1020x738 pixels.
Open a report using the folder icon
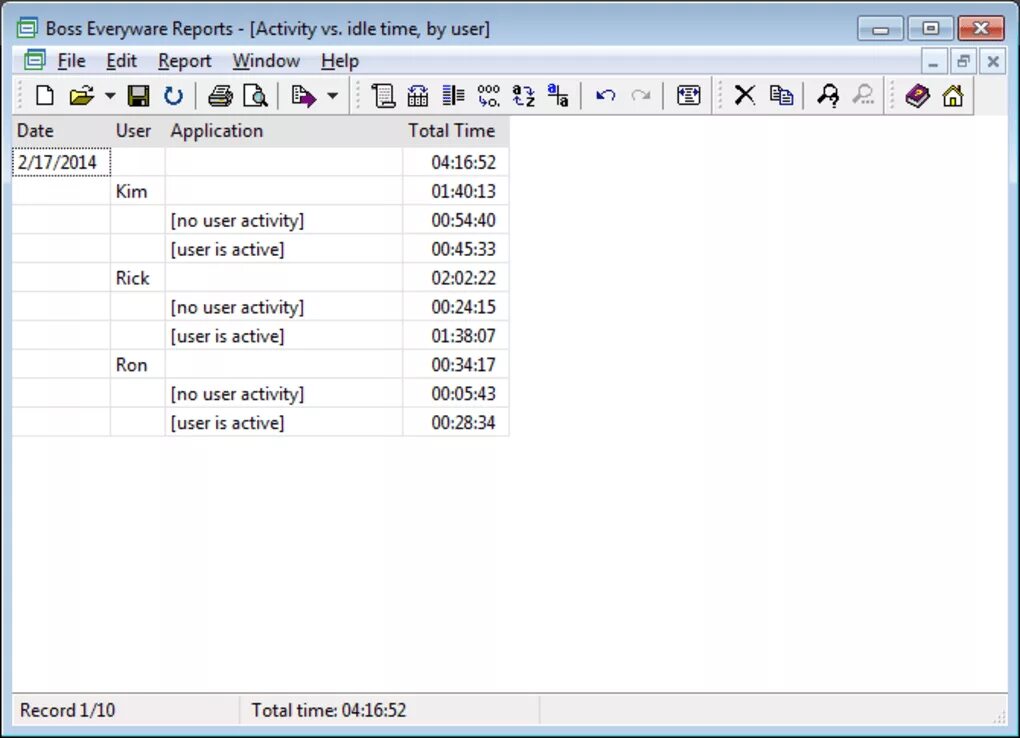click(82, 96)
